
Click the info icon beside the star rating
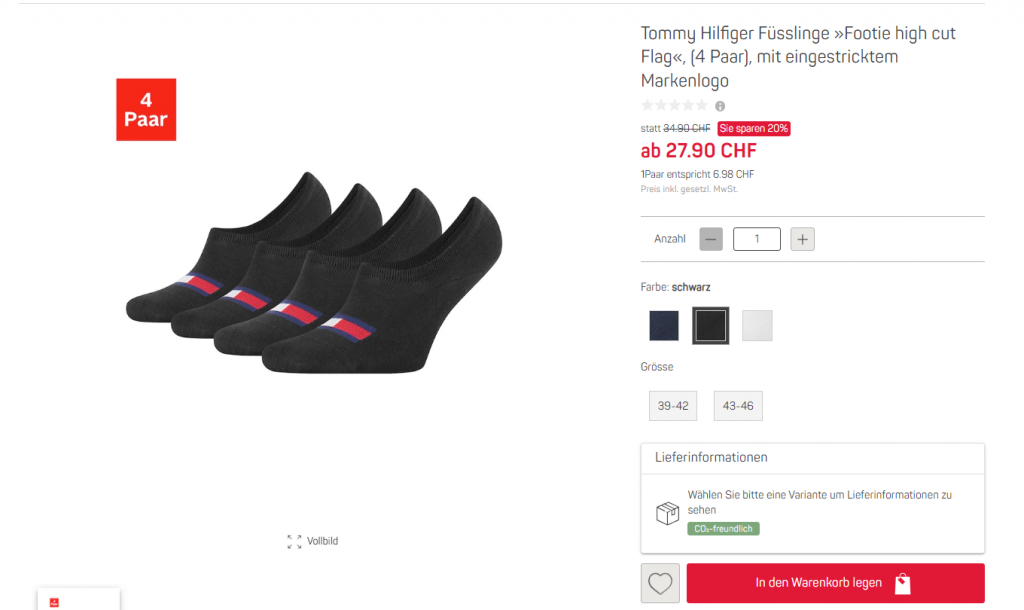coord(720,106)
